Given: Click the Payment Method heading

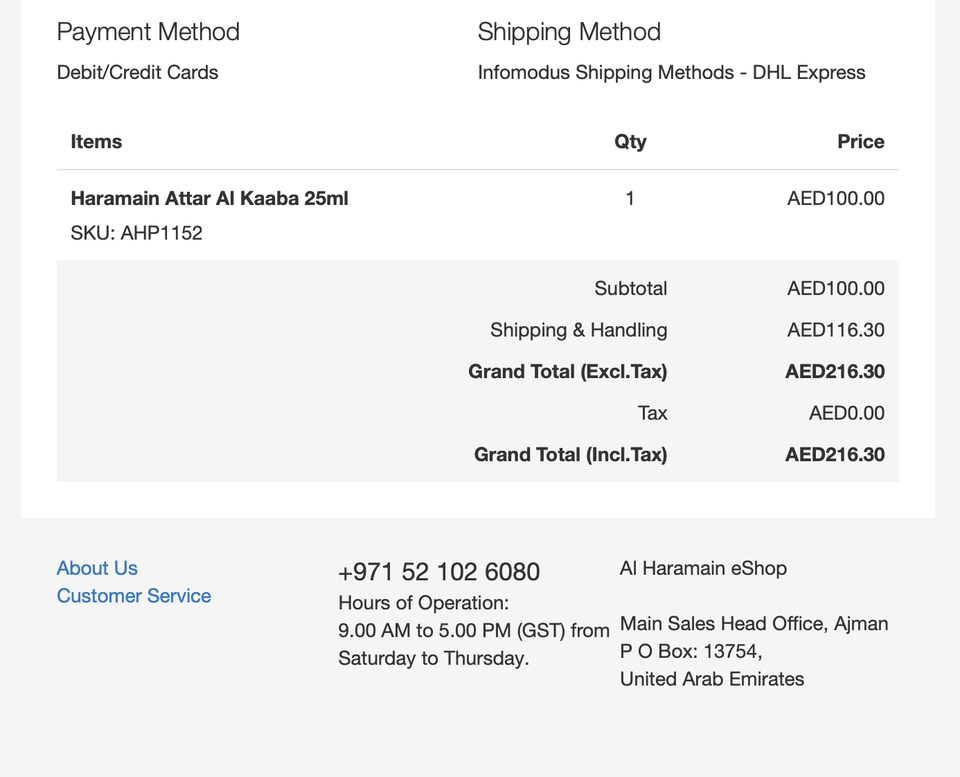Looking at the screenshot, I should (x=148, y=32).
